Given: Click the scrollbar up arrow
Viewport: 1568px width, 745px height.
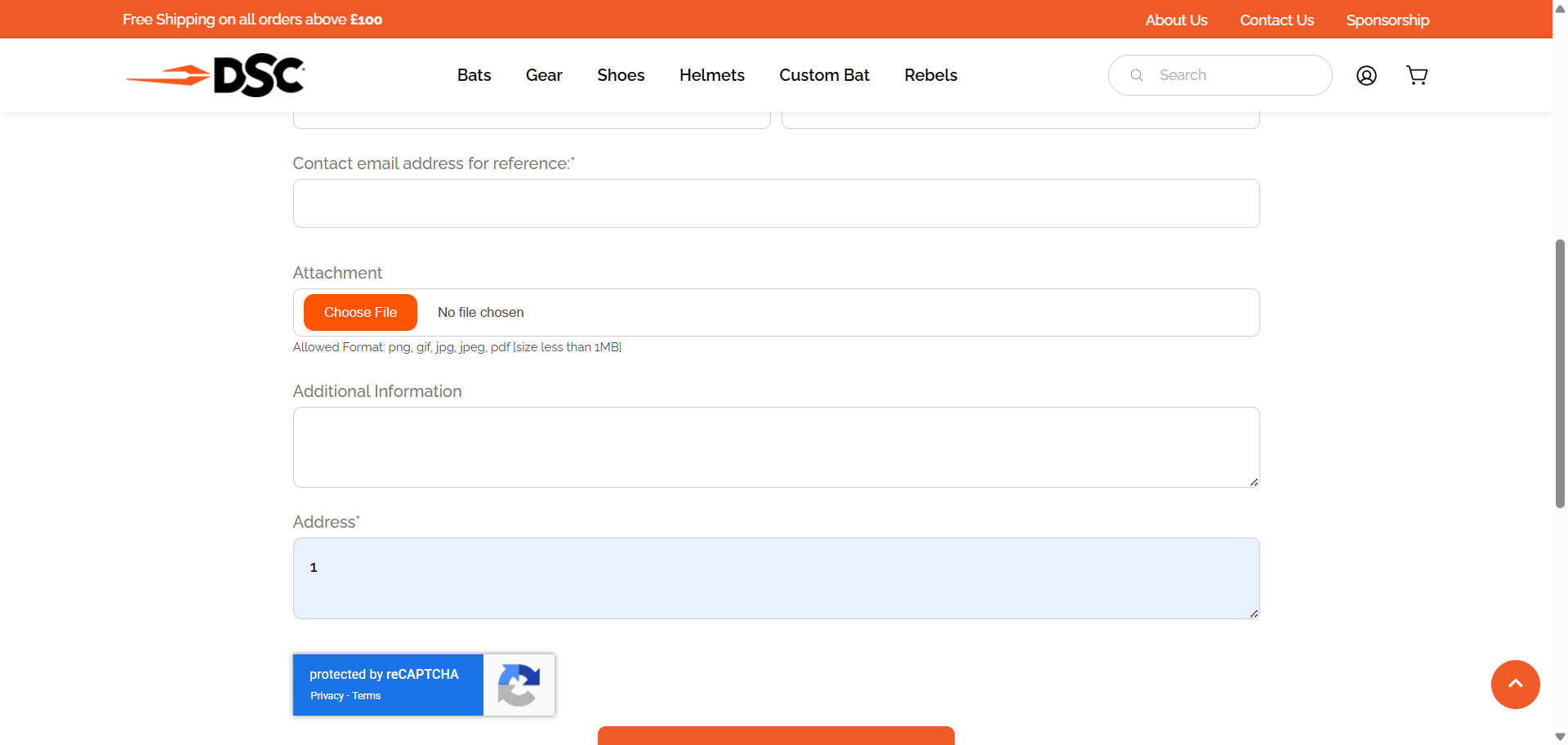Looking at the screenshot, I should click(1560, 8).
